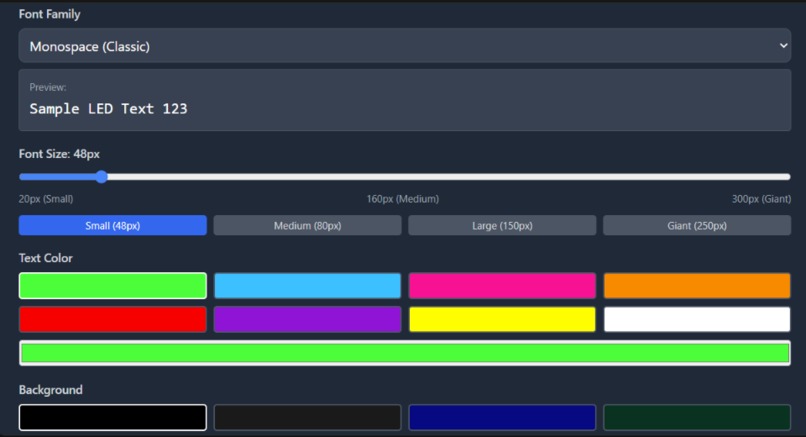The width and height of the screenshot is (806, 437).
Task: Choose the sky blue text color swatch
Action: click(307, 285)
